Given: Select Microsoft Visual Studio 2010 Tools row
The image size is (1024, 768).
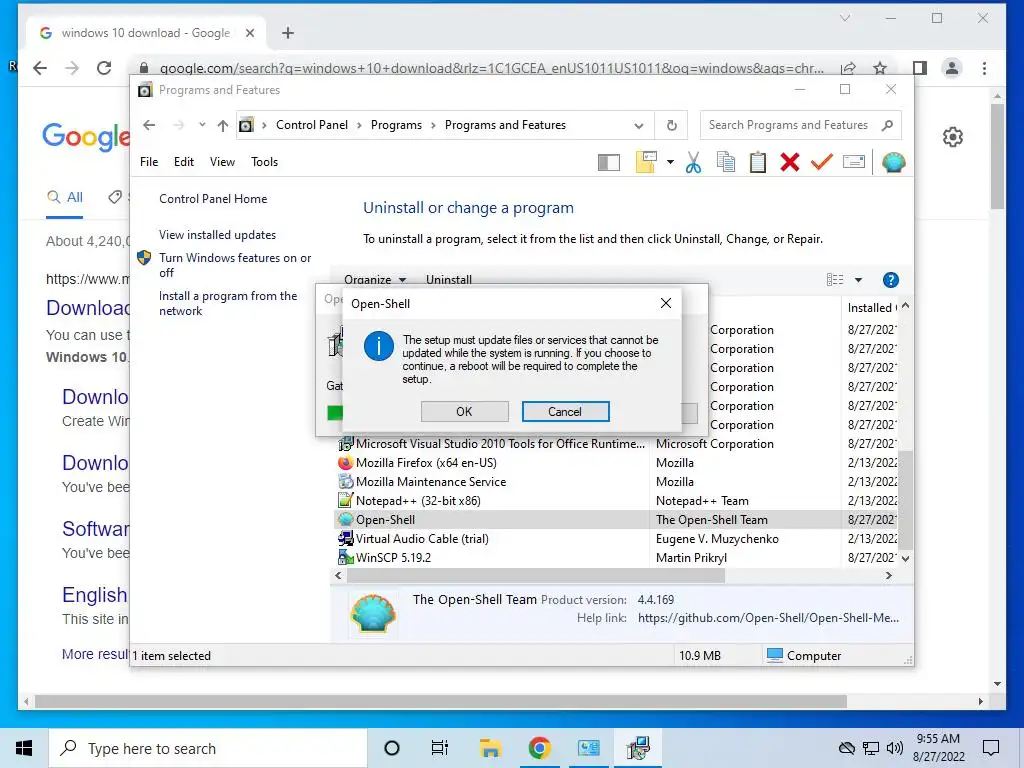Looking at the screenshot, I should (x=618, y=443).
